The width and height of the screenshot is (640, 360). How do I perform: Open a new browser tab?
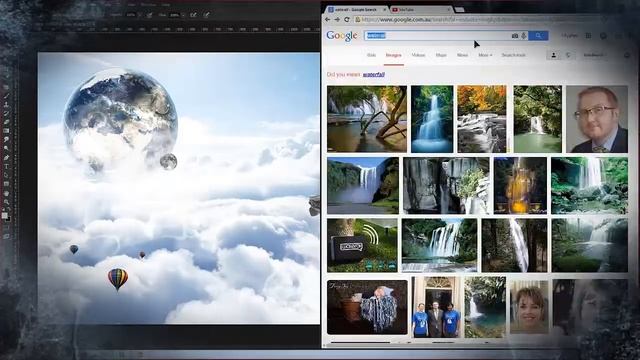(x=460, y=9)
